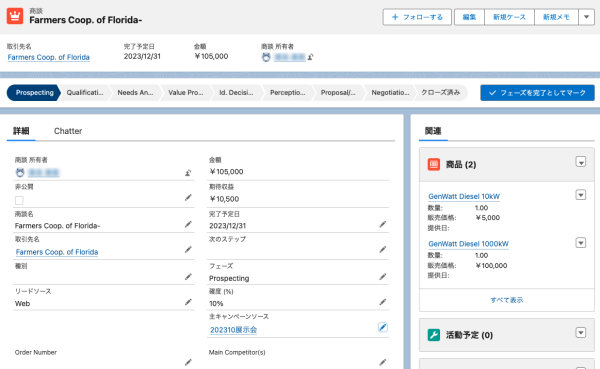Click the orange opportunity crown icon

[x=15, y=16]
